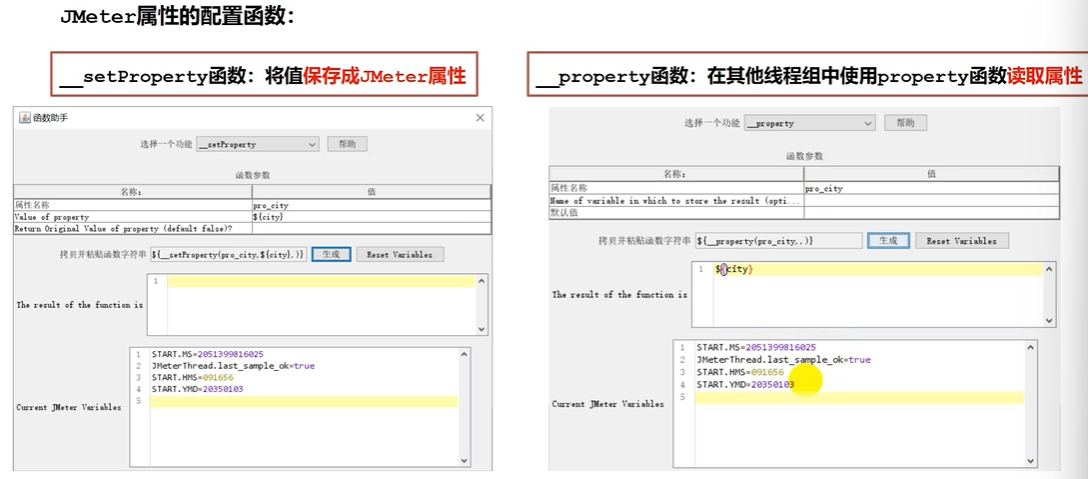Click value cell for Name of variable row
Image resolution: width=1088 pixels, height=479 pixels.
coord(931,201)
